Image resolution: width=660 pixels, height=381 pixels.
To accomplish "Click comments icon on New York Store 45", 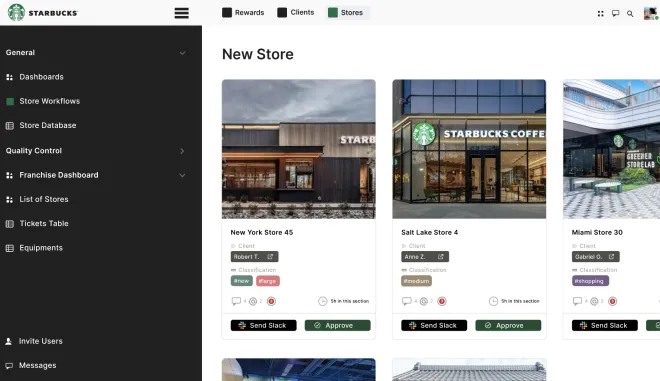I will (x=236, y=301).
